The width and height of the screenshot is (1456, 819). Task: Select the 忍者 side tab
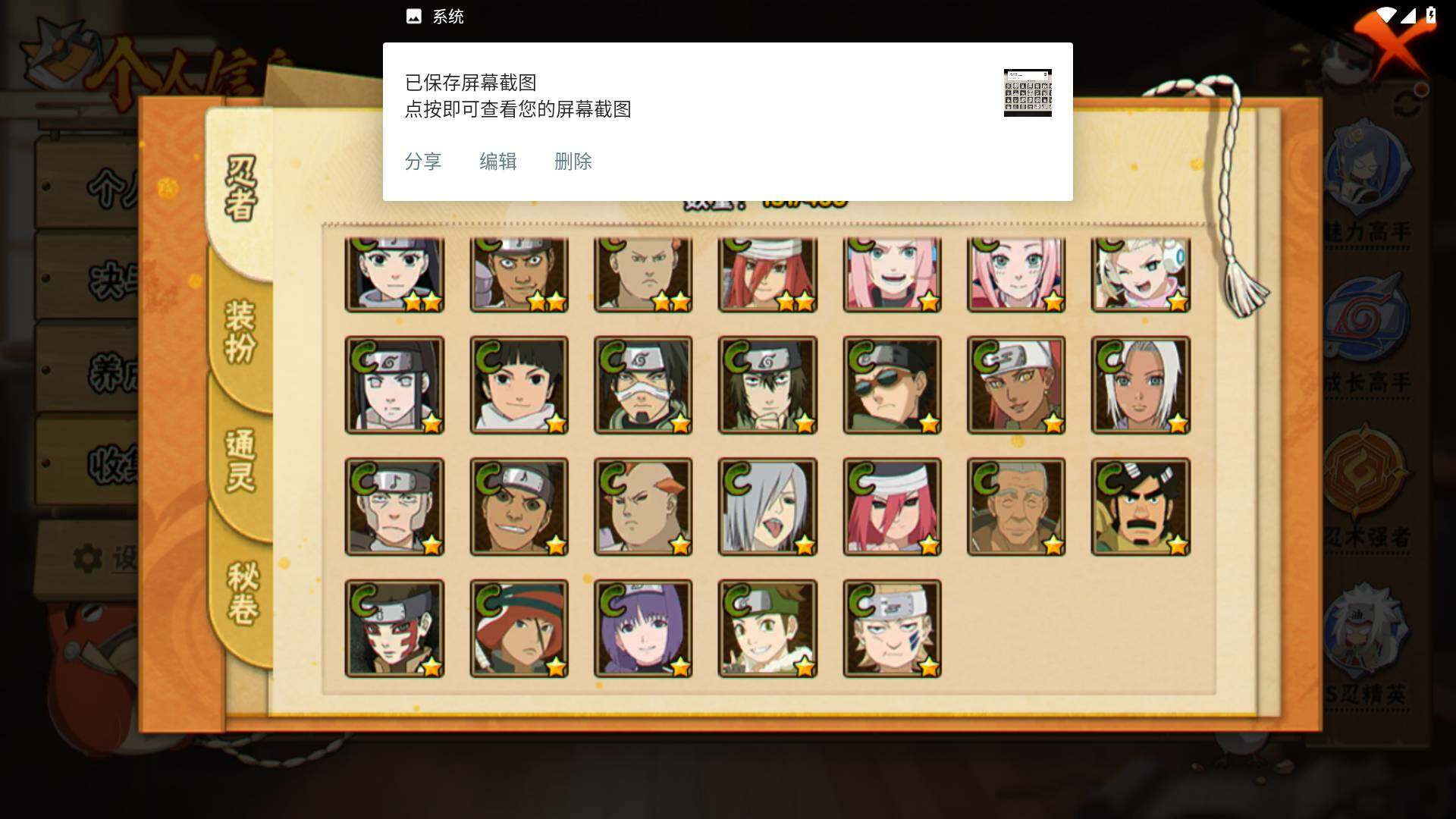click(x=240, y=188)
